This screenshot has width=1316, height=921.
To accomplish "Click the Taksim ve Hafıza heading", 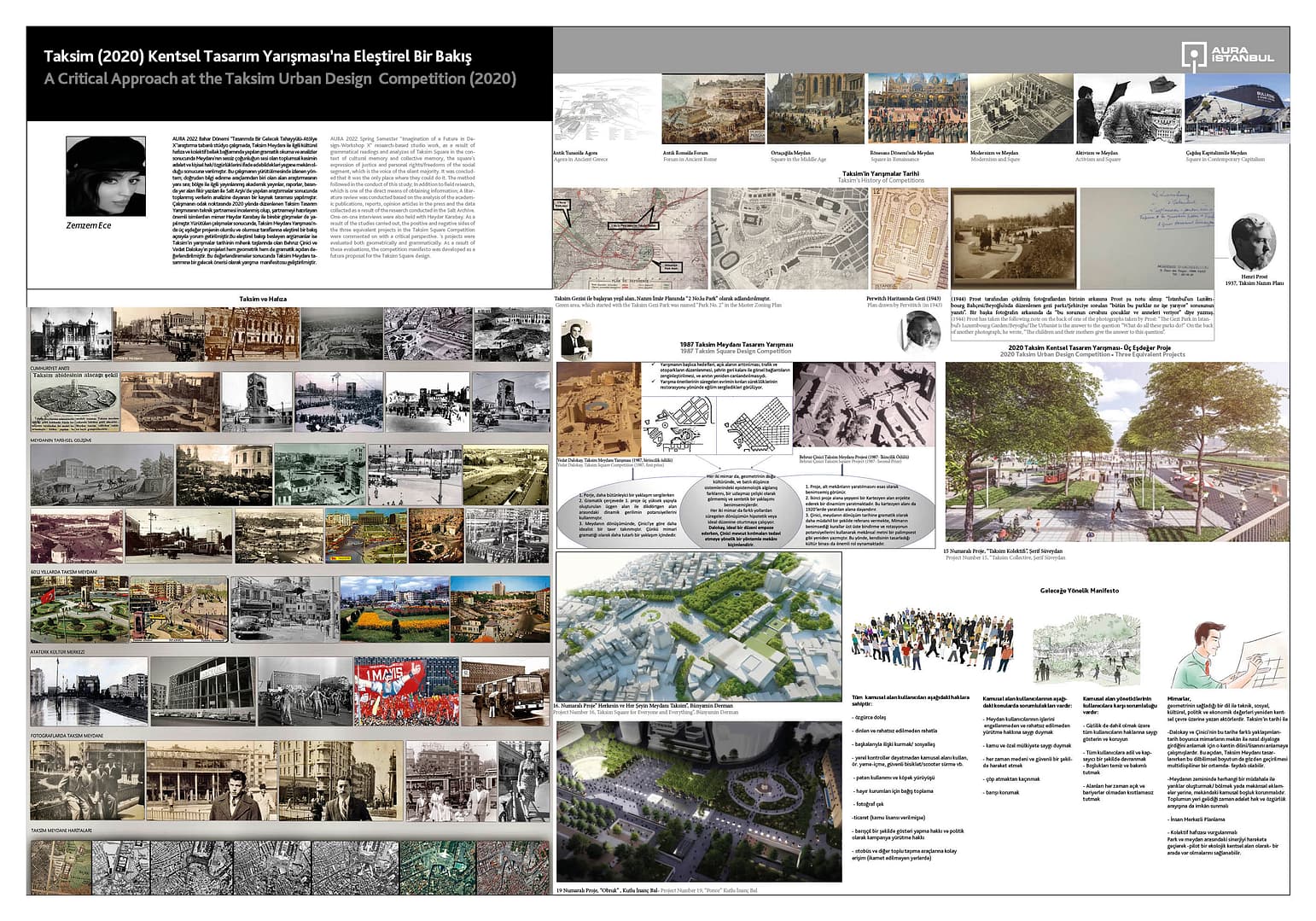I will click(263, 299).
